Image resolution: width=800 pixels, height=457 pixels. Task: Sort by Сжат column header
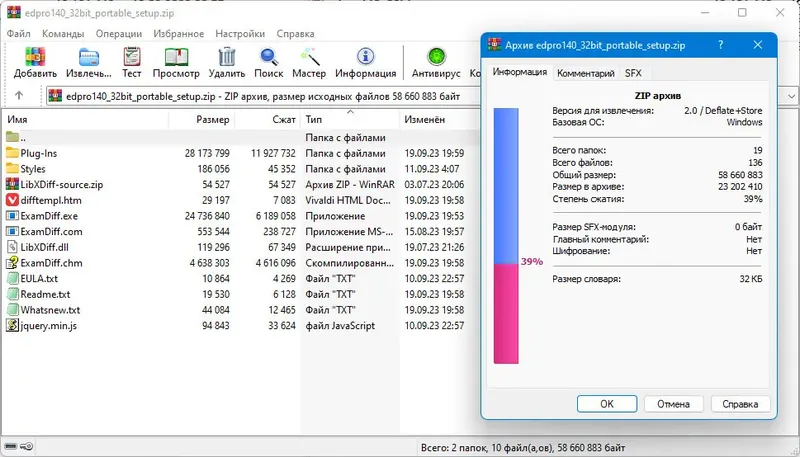click(x=267, y=119)
